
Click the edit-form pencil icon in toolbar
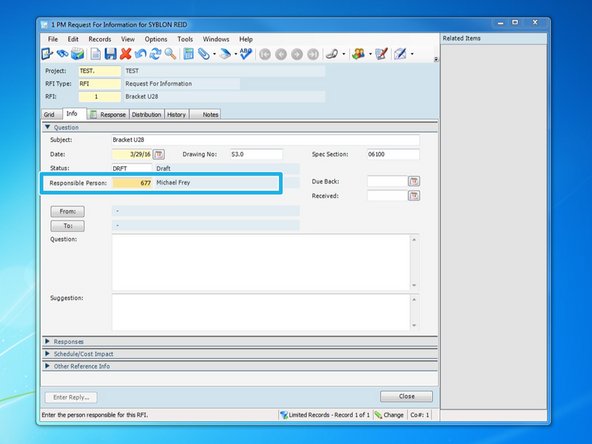click(47, 54)
